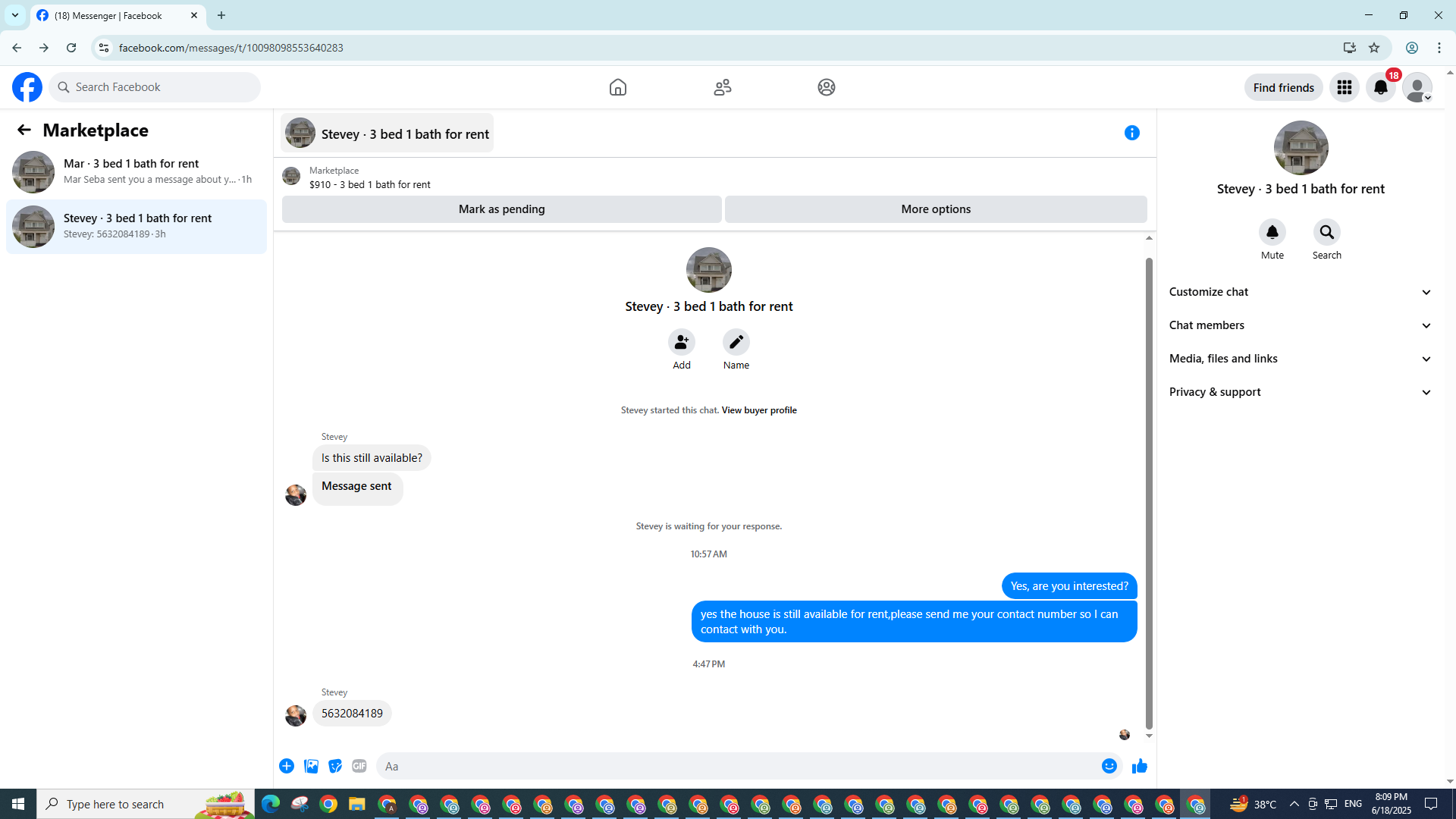This screenshot has width=1456, height=819.
Task: Send a thumbs-up like
Action: click(x=1139, y=766)
